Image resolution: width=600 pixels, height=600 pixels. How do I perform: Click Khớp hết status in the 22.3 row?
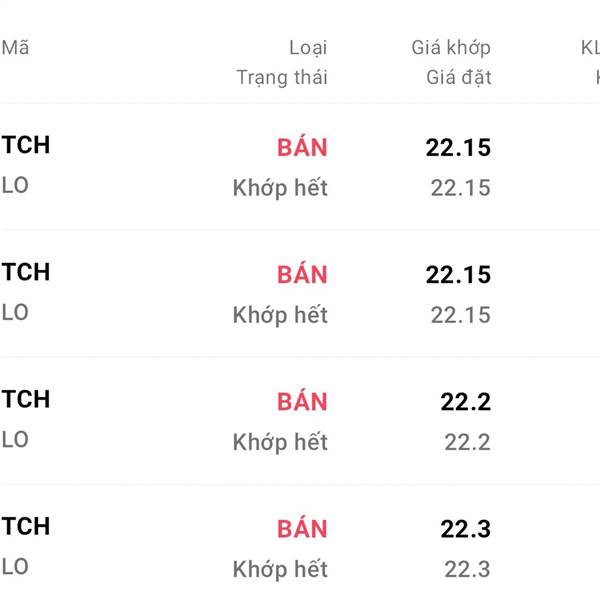pos(280,569)
